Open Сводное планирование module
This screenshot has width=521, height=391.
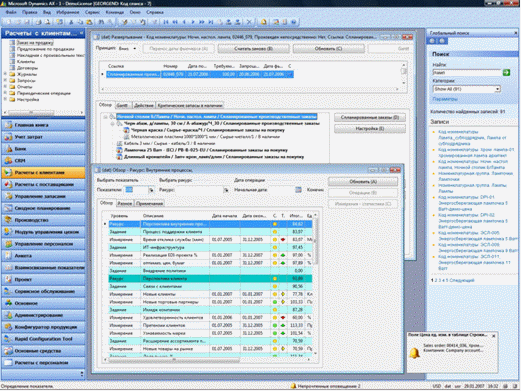point(43,208)
